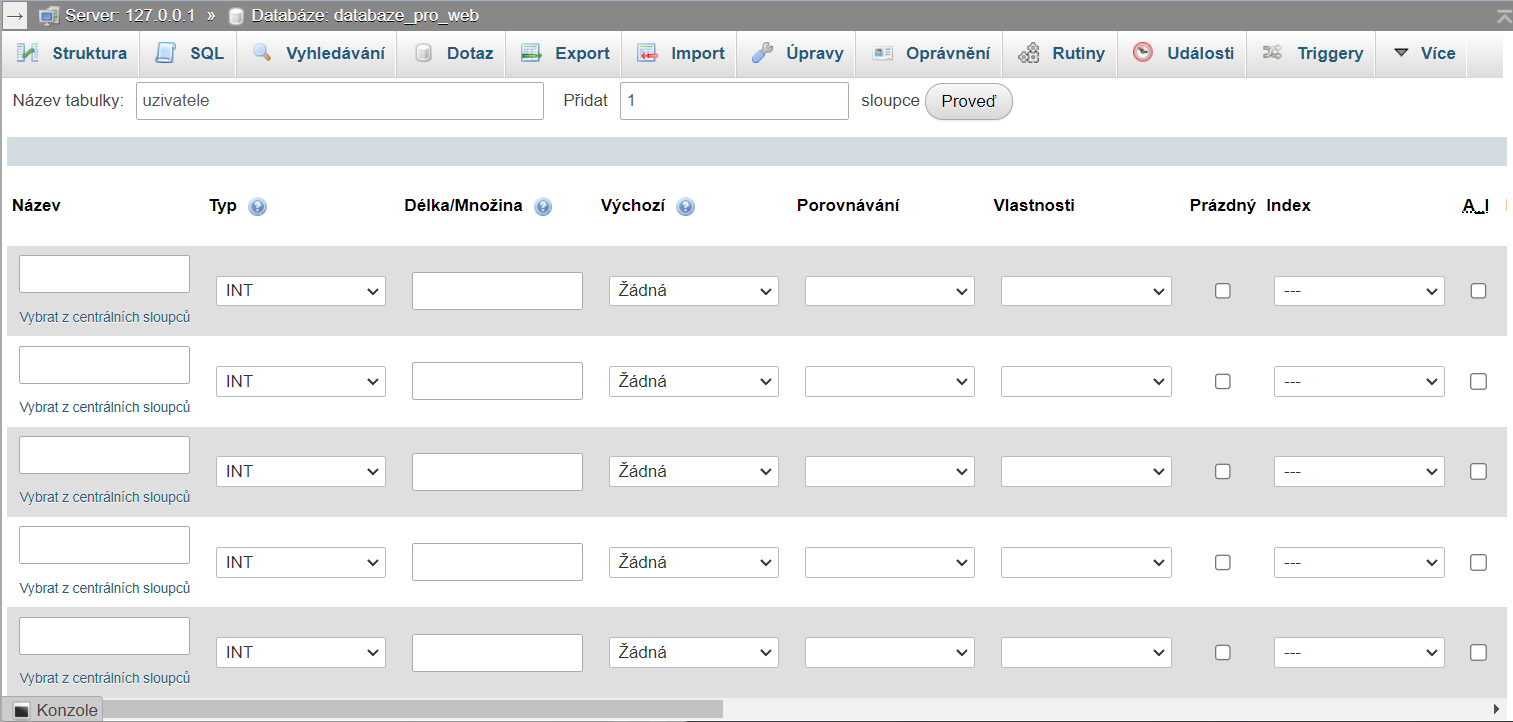Enable A_I checkbox in first row
1513x722 pixels.
coord(1478,291)
